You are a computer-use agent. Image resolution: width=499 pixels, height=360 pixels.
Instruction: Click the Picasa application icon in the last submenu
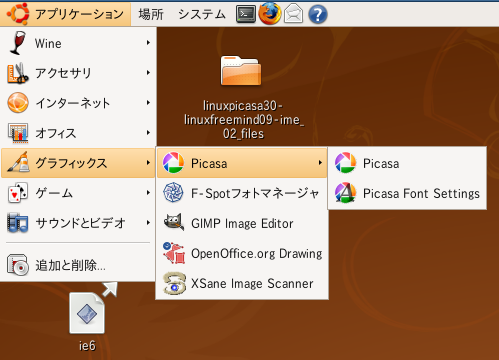(345, 163)
